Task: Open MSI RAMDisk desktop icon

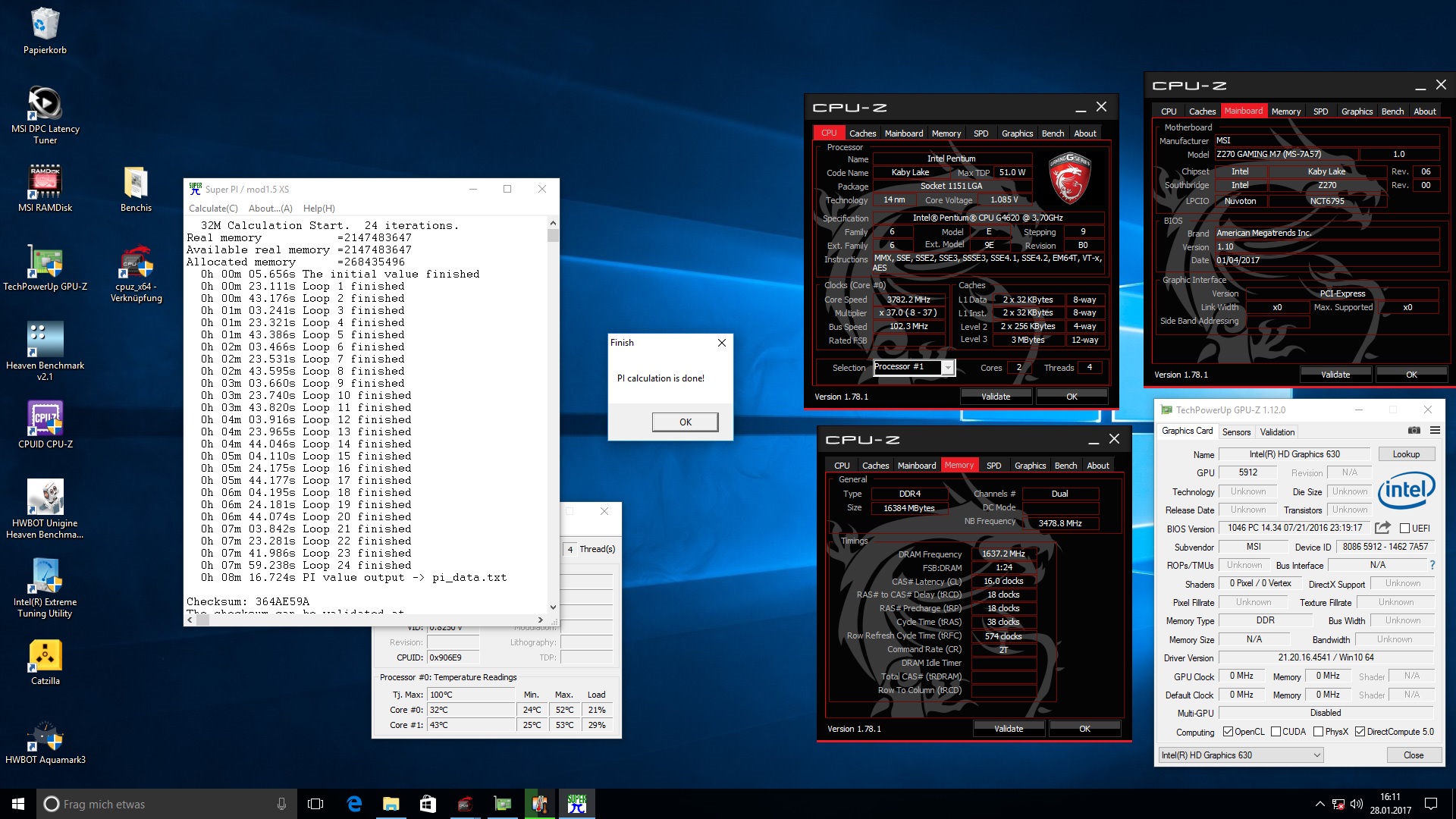Action: (x=45, y=188)
